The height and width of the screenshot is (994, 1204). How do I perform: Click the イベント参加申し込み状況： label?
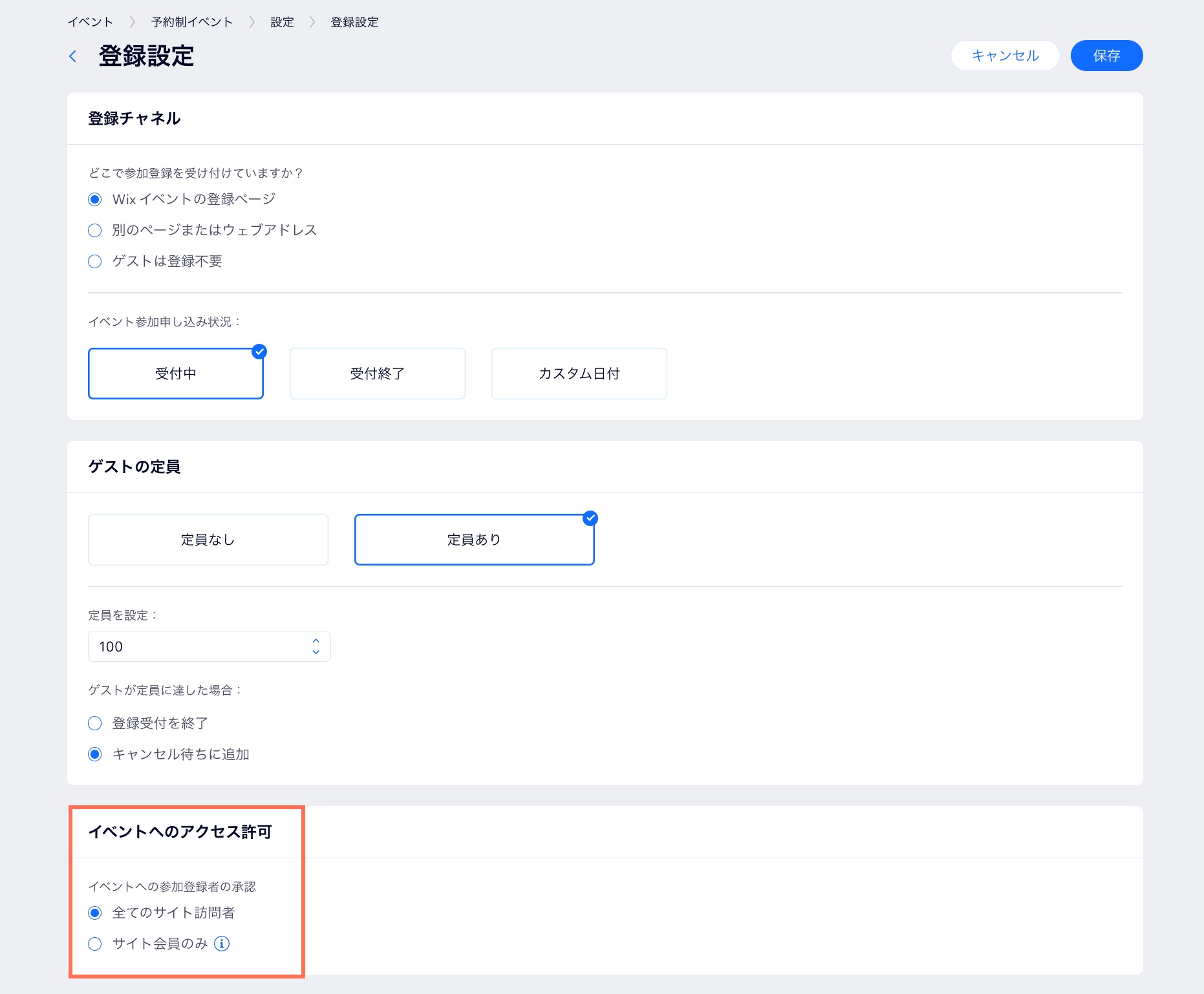[x=164, y=322]
